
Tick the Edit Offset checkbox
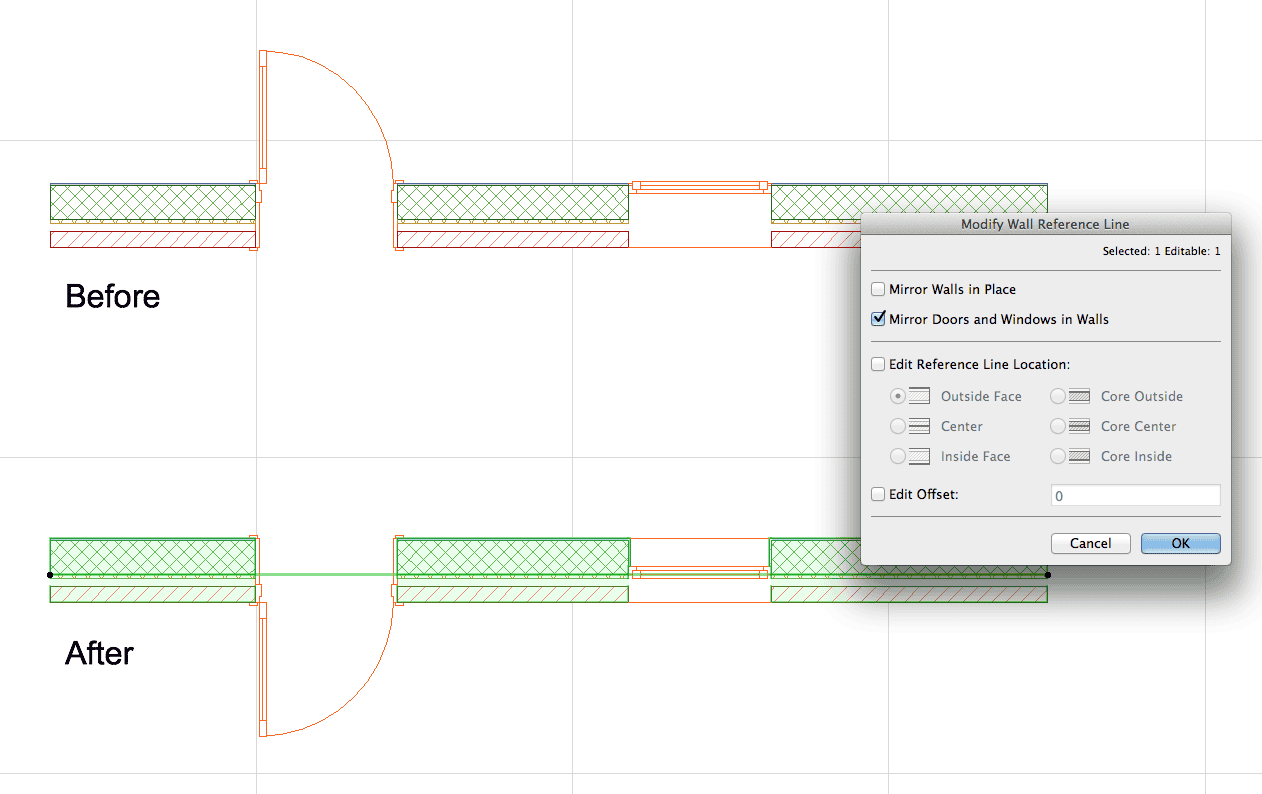[x=878, y=494]
